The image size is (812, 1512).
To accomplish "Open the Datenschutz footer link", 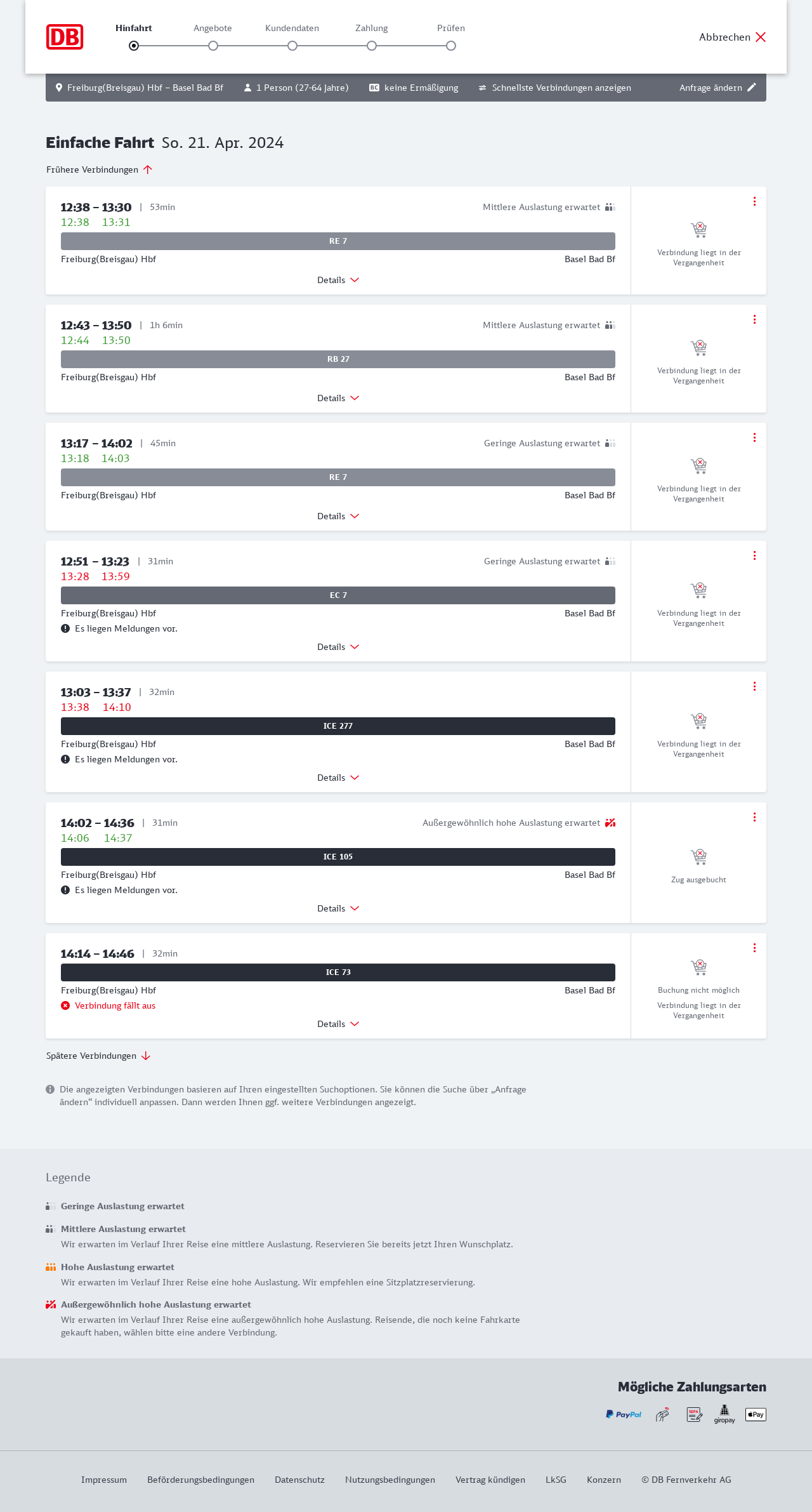I will (x=299, y=1480).
